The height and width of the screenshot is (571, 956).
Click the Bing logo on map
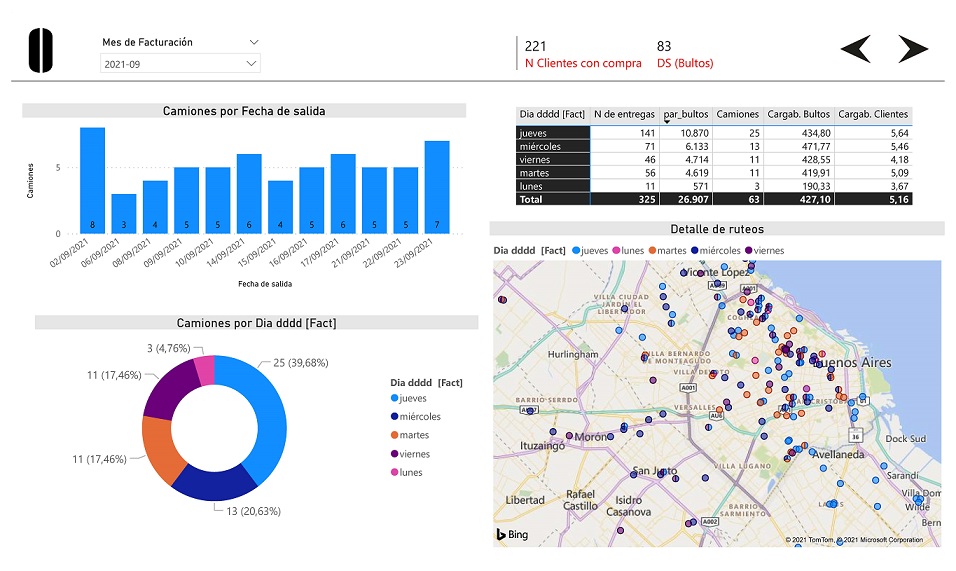(x=512, y=534)
